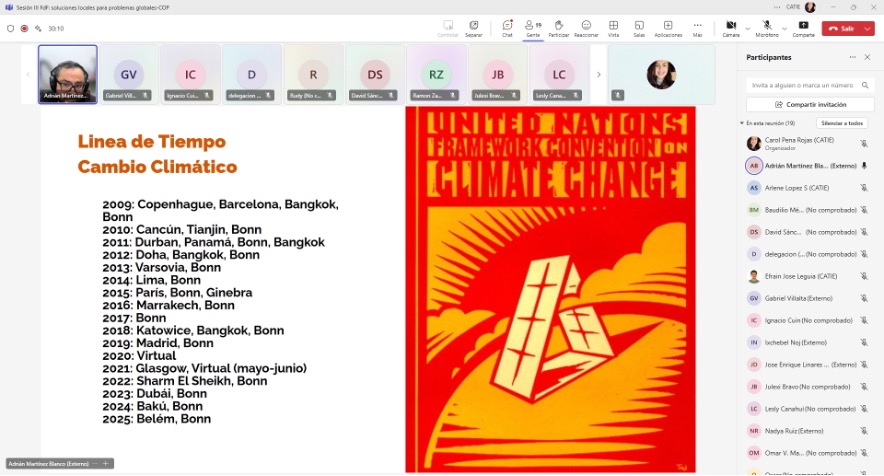The width and height of the screenshot is (884, 476).
Task: Select Jose Enrique Linares in participant list
Action: click(x=806, y=364)
